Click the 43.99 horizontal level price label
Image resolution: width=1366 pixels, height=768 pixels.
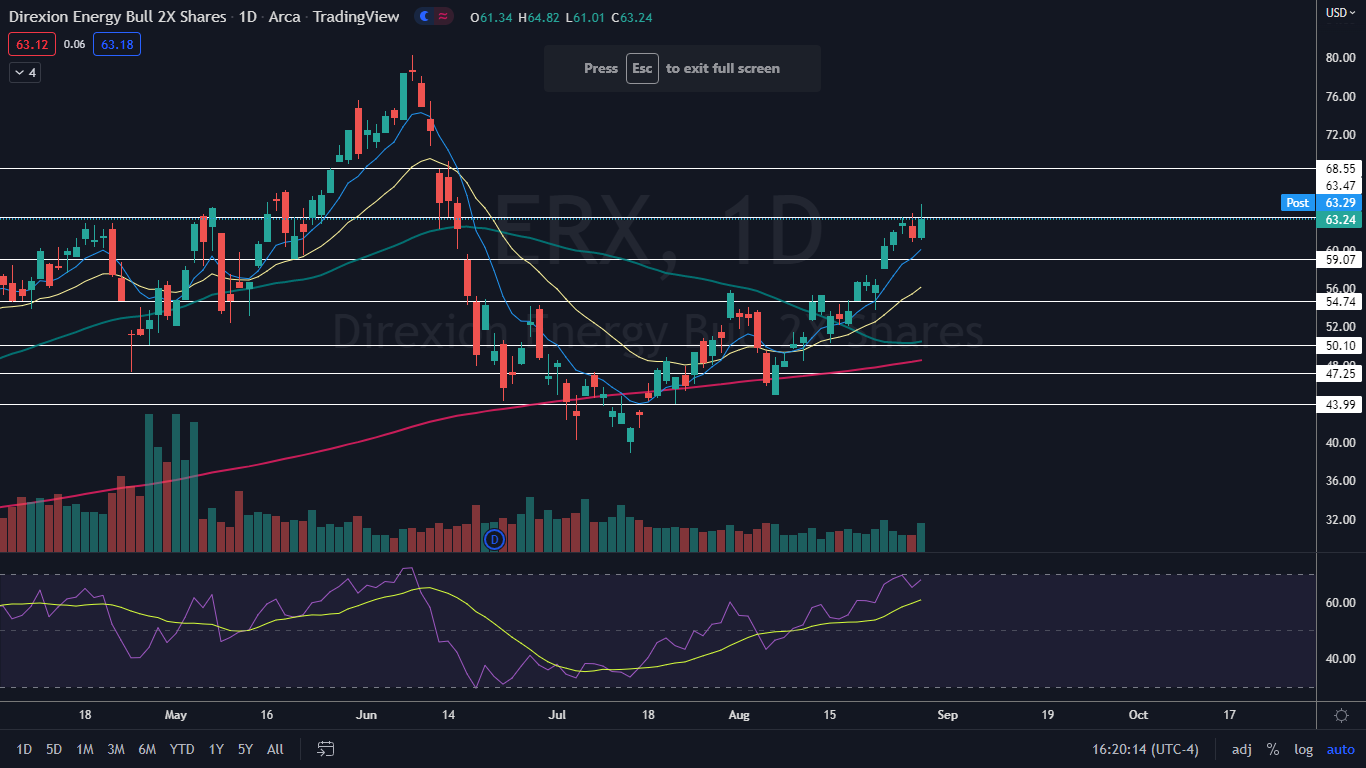(x=1340, y=404)
